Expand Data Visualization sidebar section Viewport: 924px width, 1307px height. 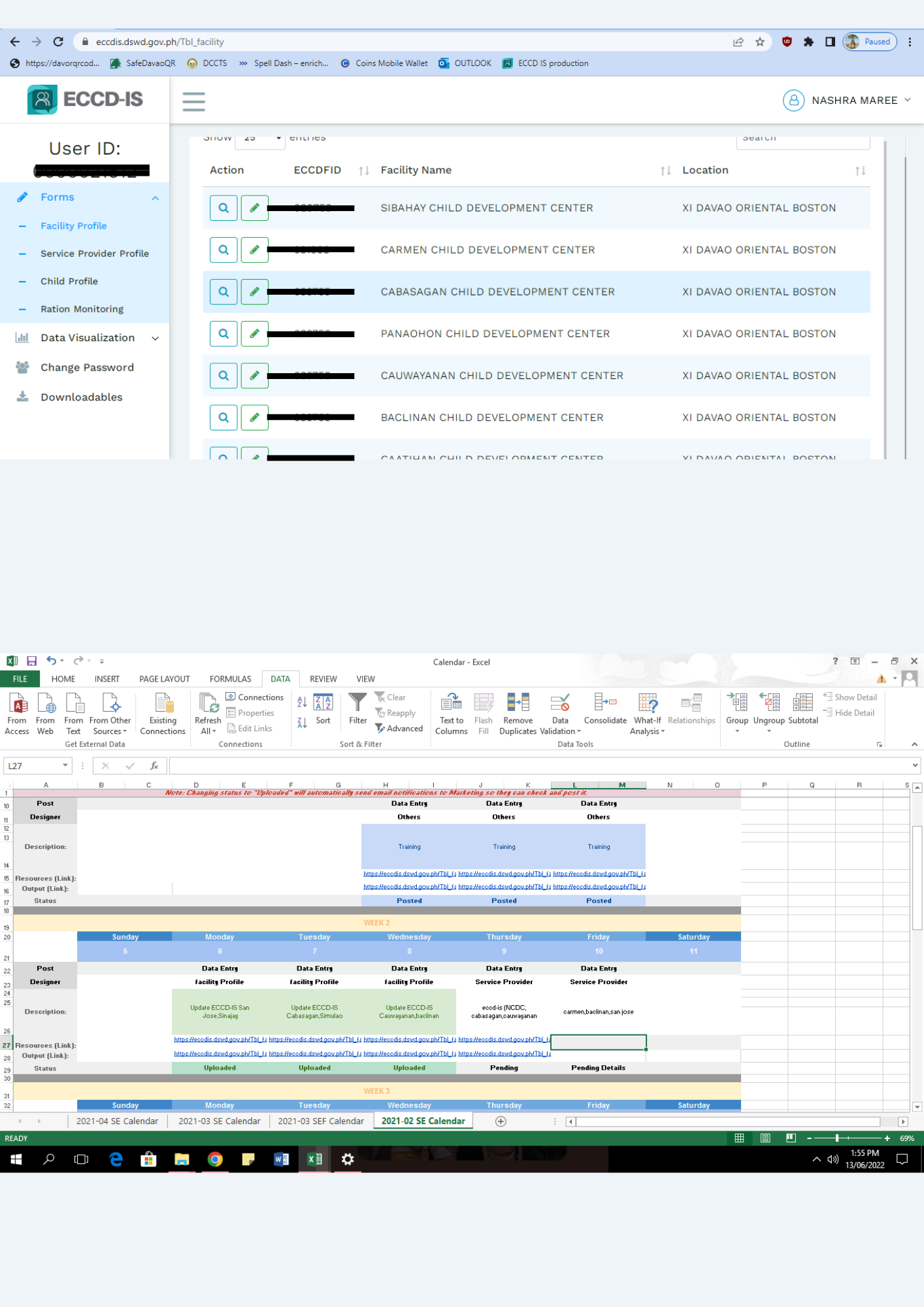[x=155, y=339]
